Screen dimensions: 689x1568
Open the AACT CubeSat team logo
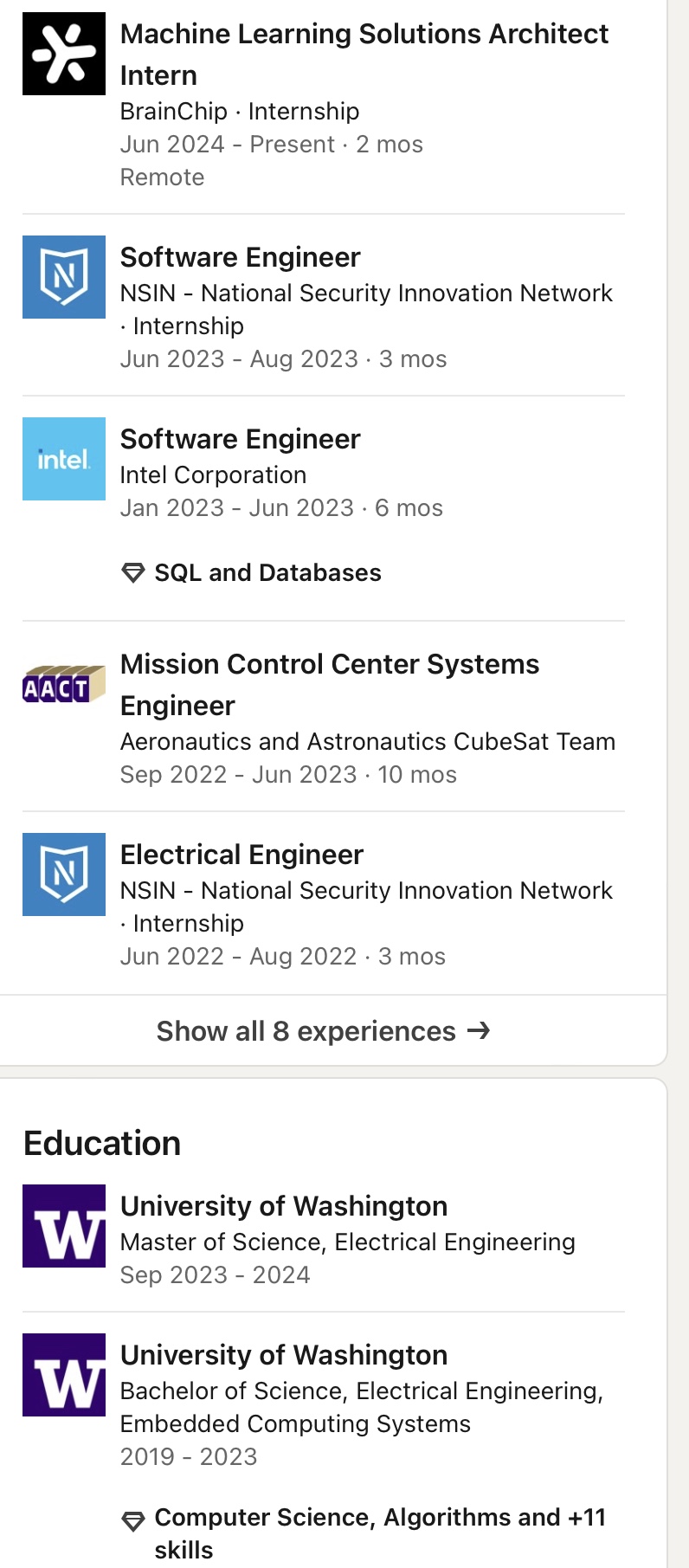pos(64,684)
